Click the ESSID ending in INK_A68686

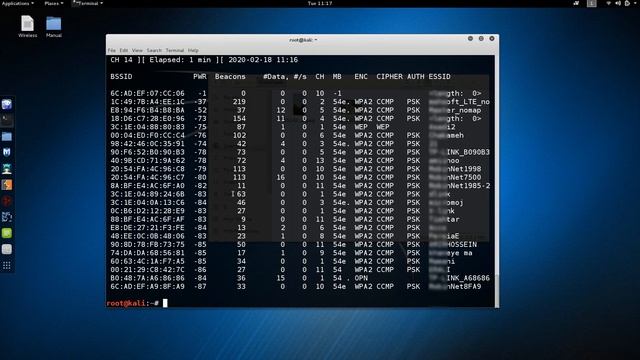point(459,278)
